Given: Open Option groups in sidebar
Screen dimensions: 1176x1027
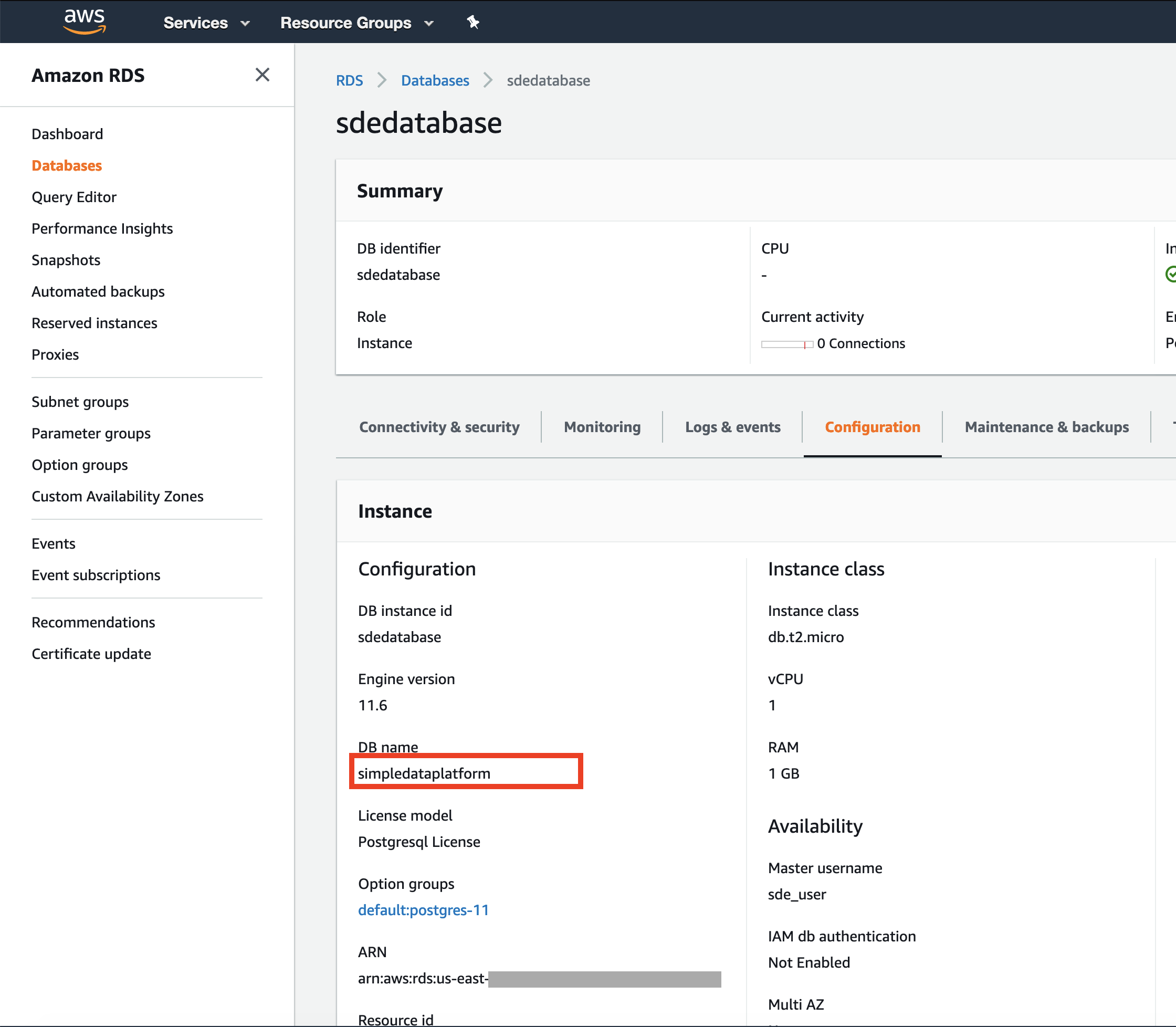Looking at the screenshot, I should (x=80, y=465).
